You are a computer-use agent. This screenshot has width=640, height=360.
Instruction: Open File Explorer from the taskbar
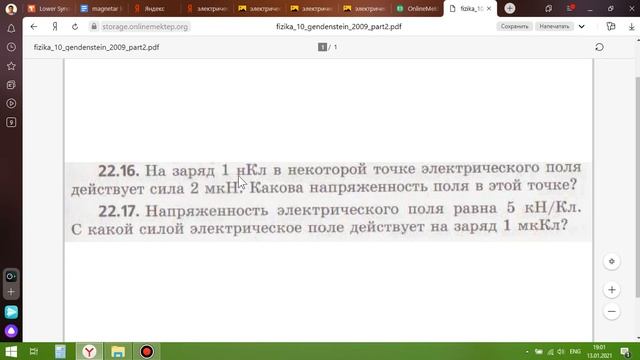pyautogui.click(x=118, y=351)
